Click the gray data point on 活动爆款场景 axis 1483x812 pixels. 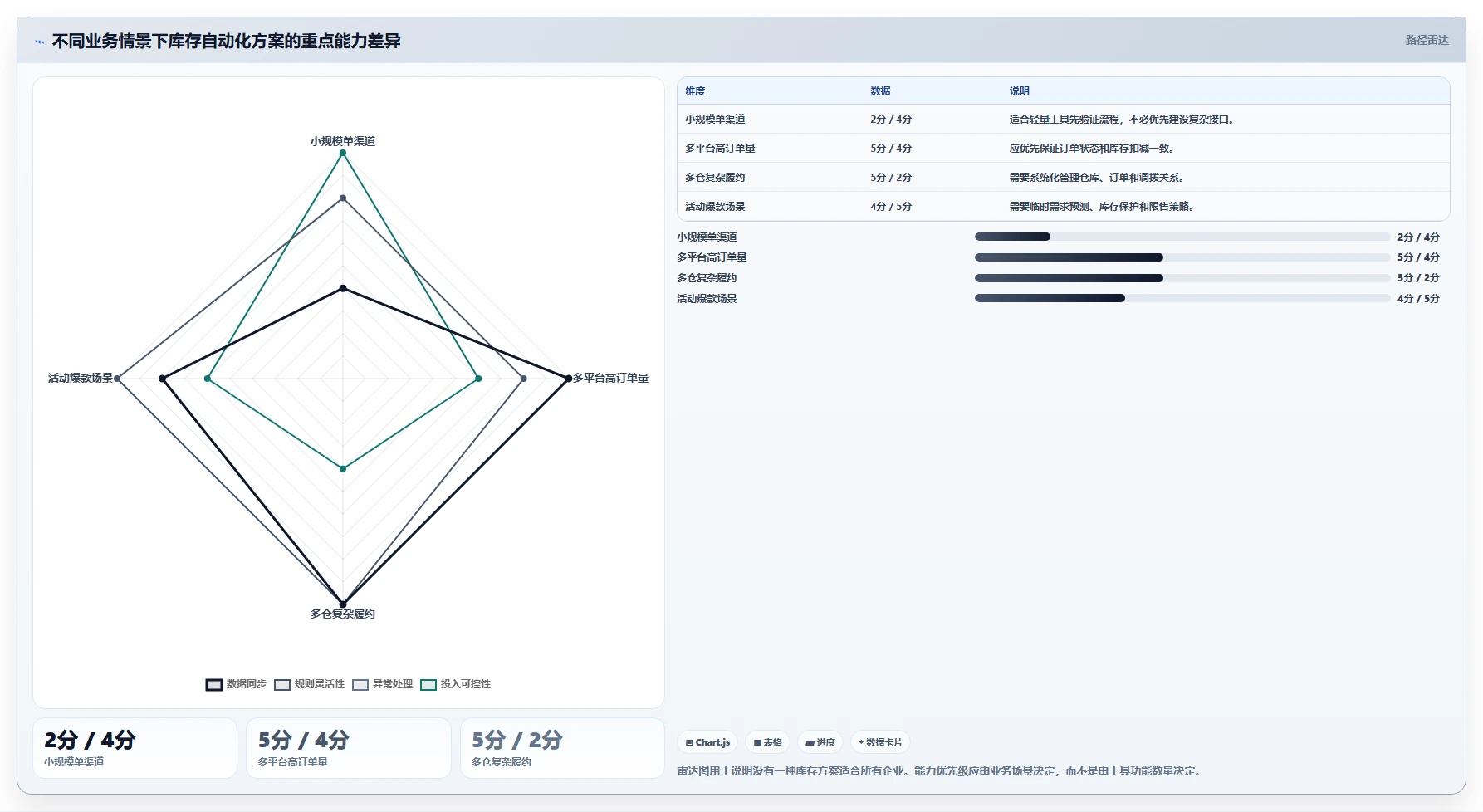tap(117, 379)
